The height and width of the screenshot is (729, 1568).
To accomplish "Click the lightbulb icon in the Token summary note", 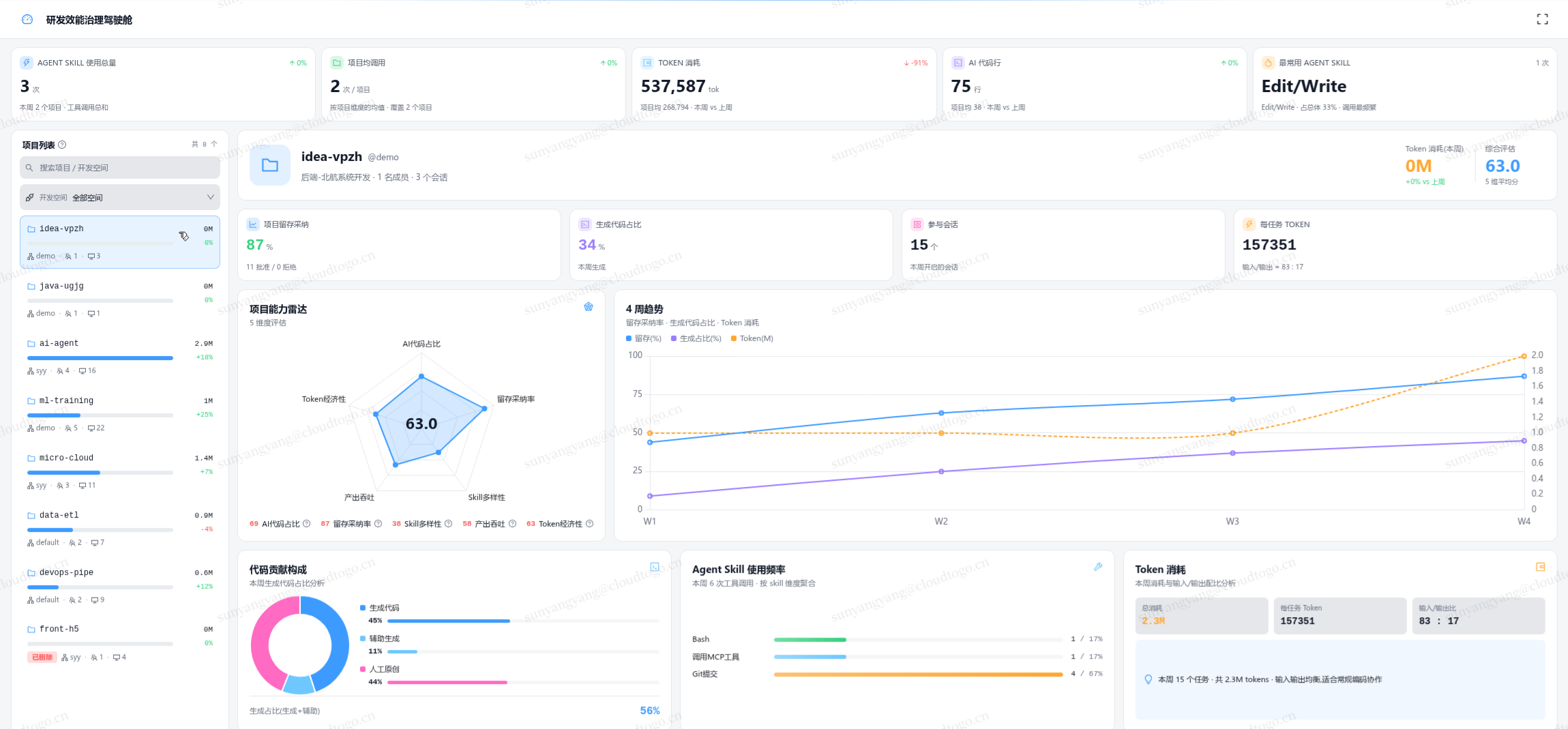I will [x=1149, y=679].
